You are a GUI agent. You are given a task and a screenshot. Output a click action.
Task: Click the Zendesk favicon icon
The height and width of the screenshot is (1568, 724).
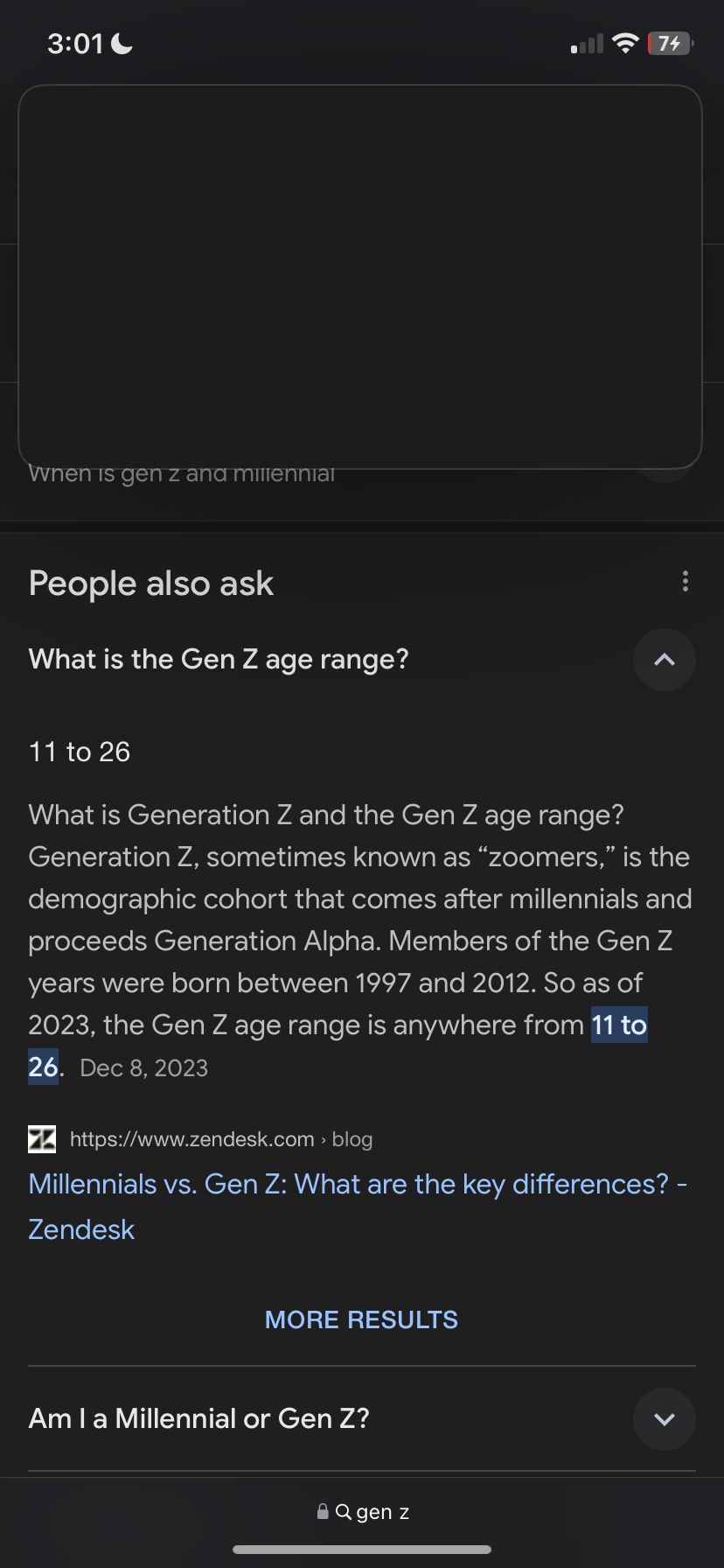[42, 1139]
